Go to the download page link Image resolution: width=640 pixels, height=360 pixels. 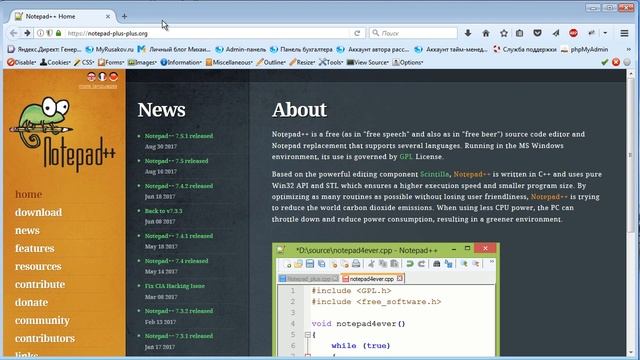38,212
